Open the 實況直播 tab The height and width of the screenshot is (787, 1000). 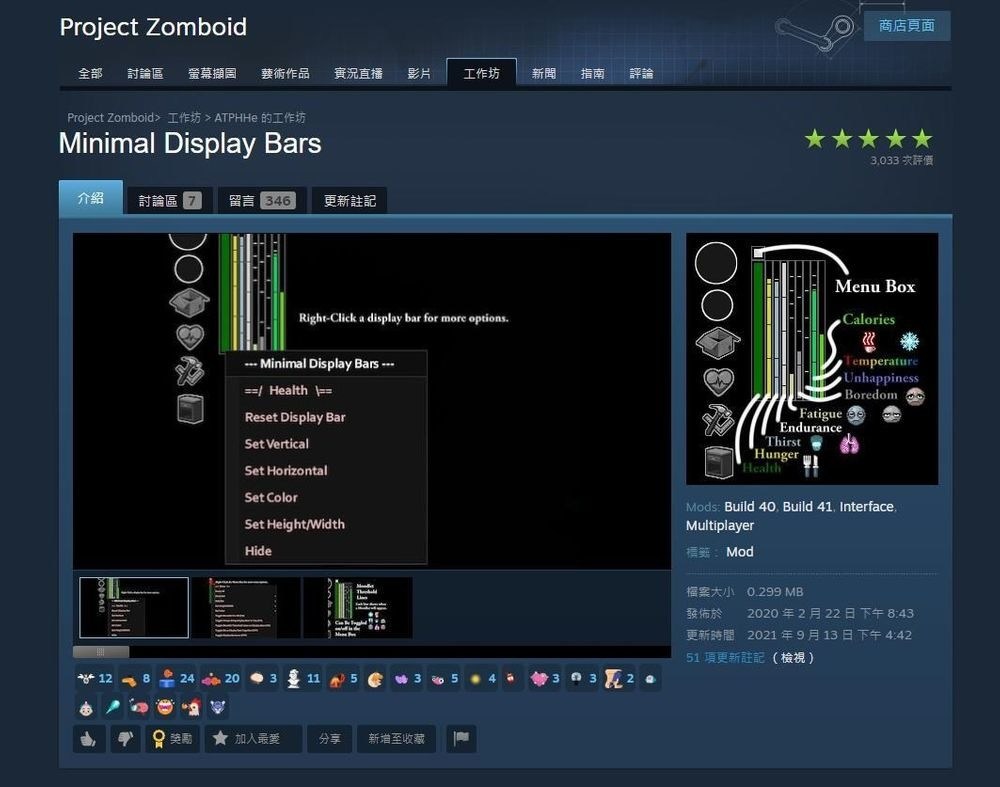pos(358,73)
